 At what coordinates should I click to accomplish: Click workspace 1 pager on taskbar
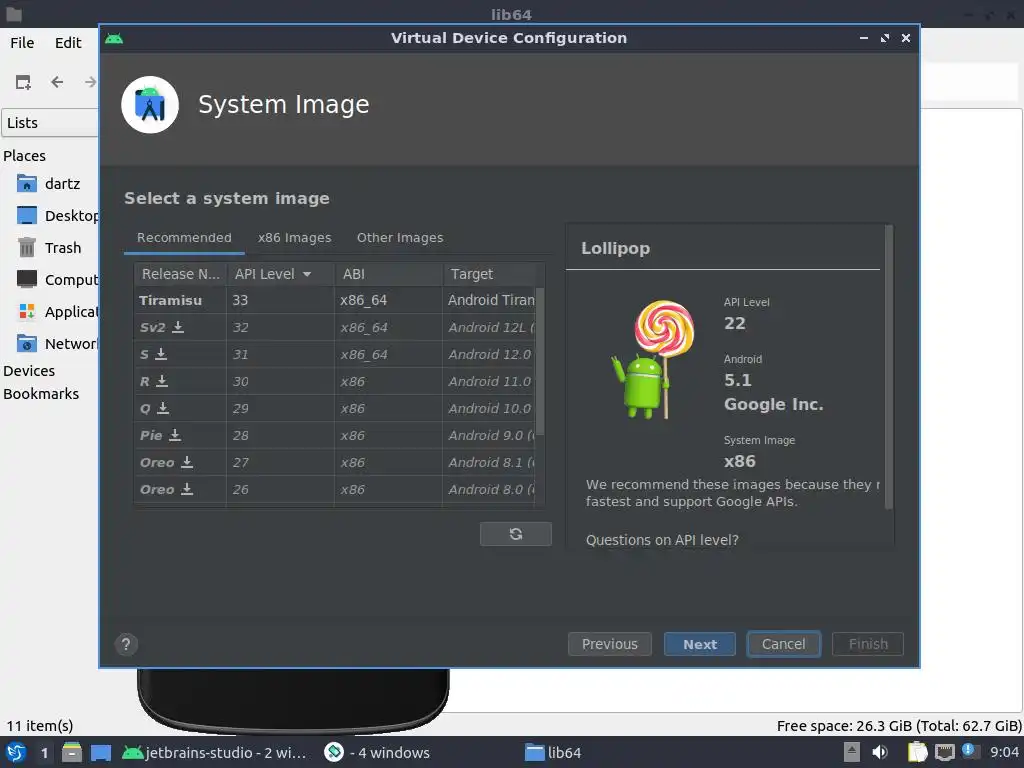[x=44, y=753]
